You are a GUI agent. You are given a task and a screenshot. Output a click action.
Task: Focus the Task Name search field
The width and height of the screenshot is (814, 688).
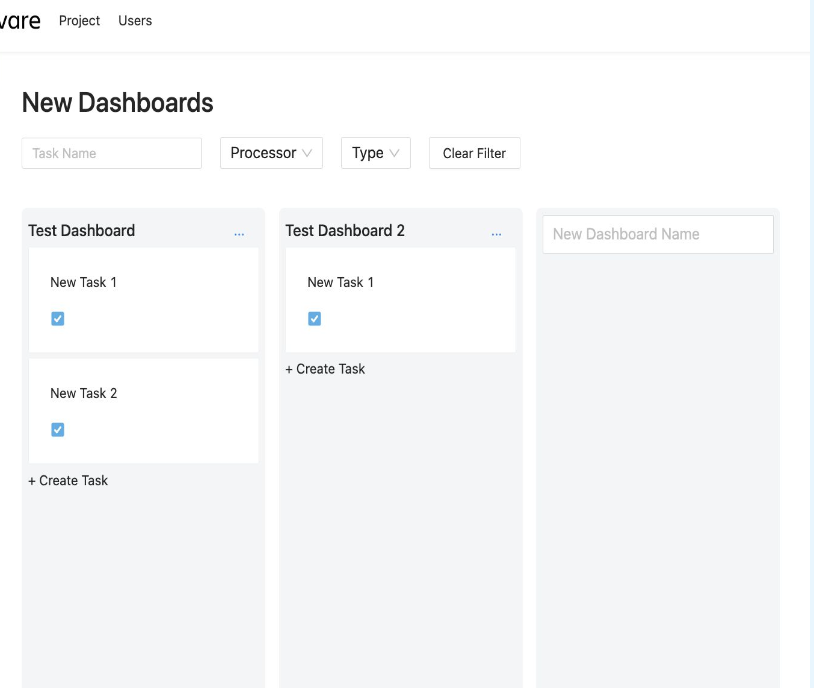click(x=111, y=153)
